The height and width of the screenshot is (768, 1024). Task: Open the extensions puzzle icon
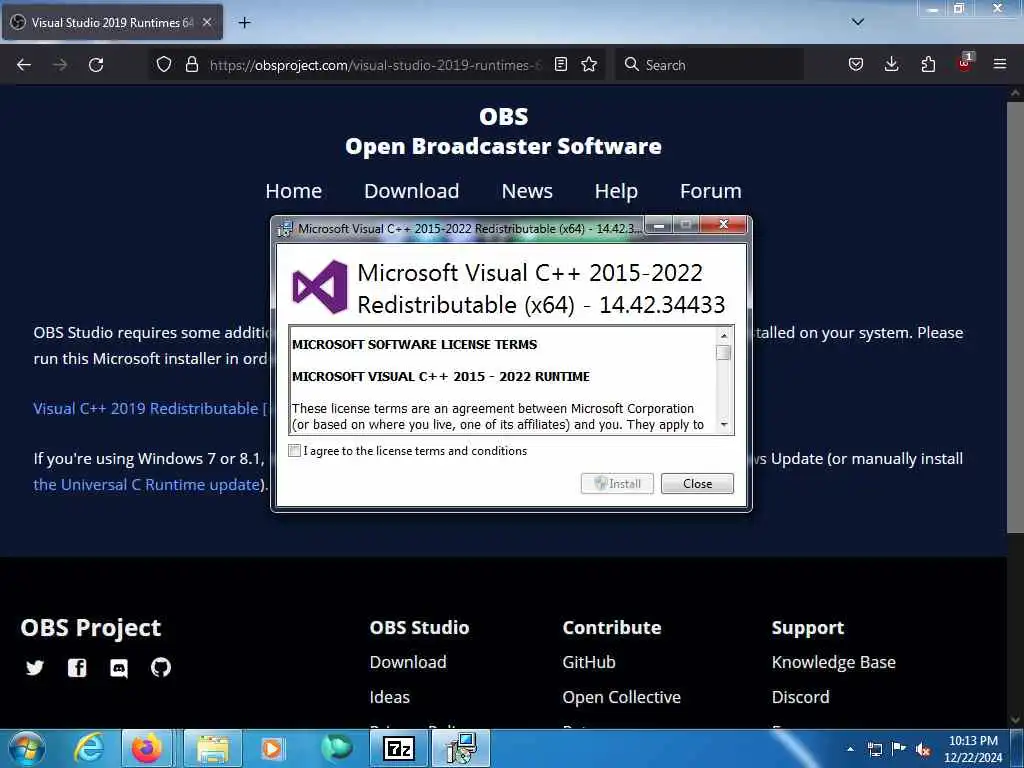click(x=928, y=65)
